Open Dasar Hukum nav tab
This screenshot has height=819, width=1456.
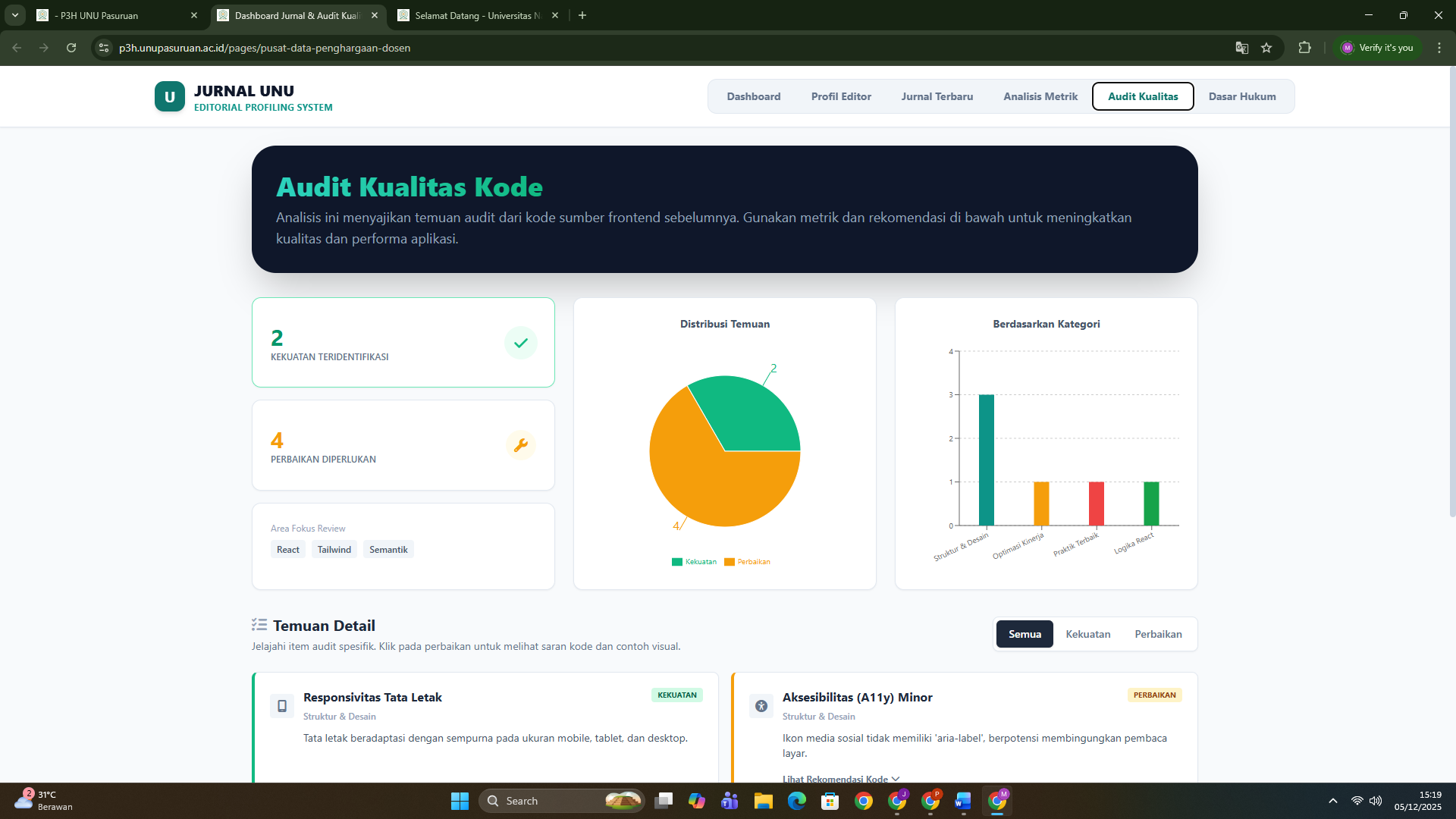click(1241, 96)
